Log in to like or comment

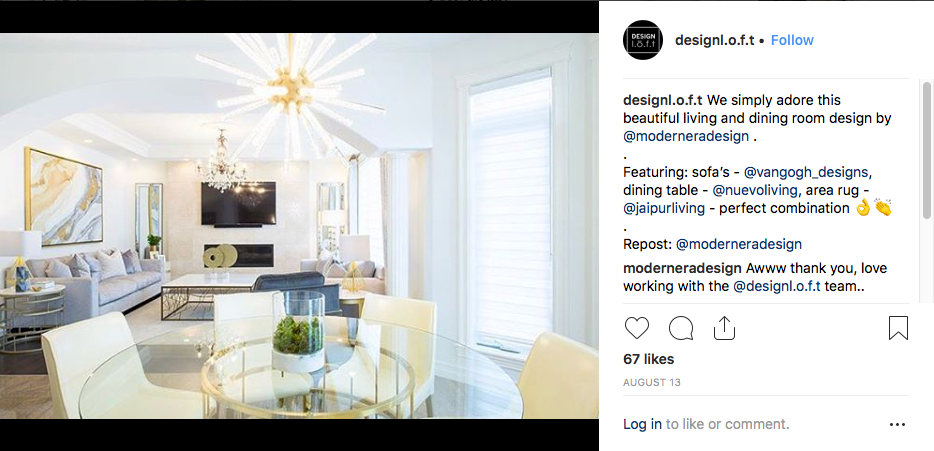tap(642, 424)
